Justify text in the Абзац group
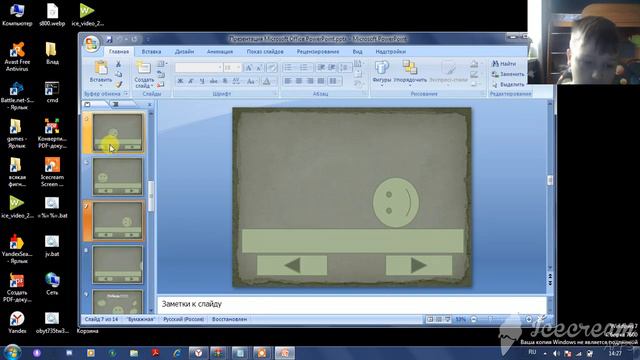640x360 pixels. pyautogui.click(x=321, y=81)
